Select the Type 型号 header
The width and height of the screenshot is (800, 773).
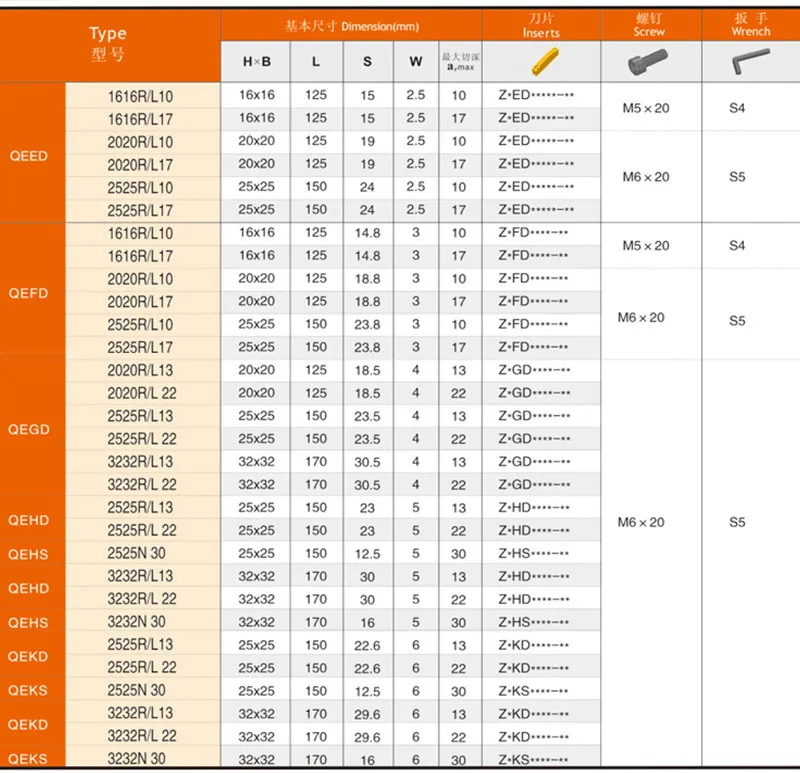pos(108,43)
